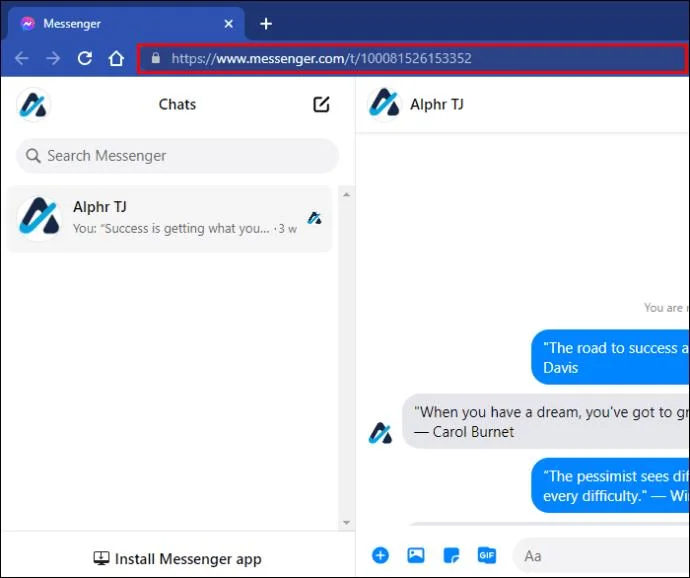Screen dimensions: 690x578
Task: Click the seen indicator on Alphr TJ chat
Action: (x=315, y=218)
